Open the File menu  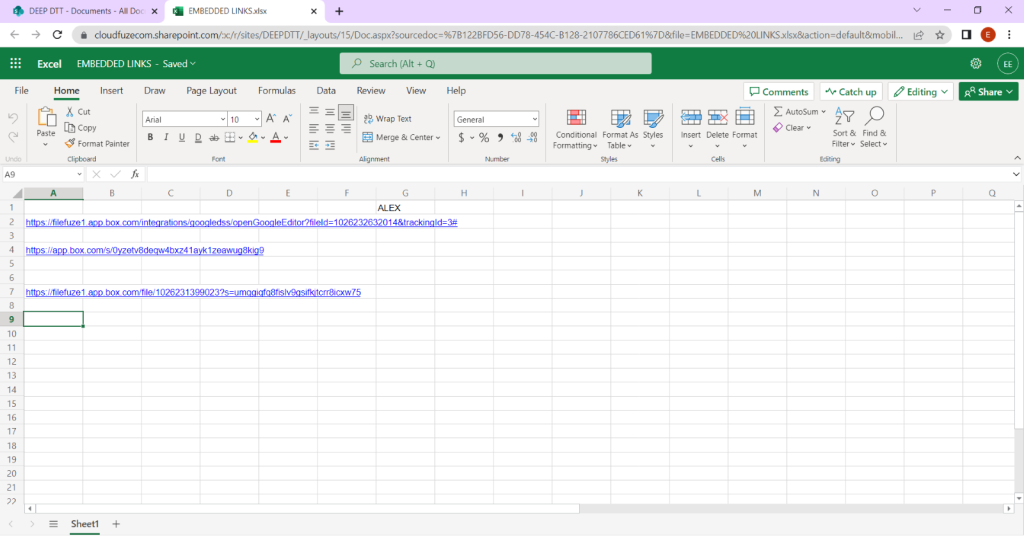(x=22, y=91)
